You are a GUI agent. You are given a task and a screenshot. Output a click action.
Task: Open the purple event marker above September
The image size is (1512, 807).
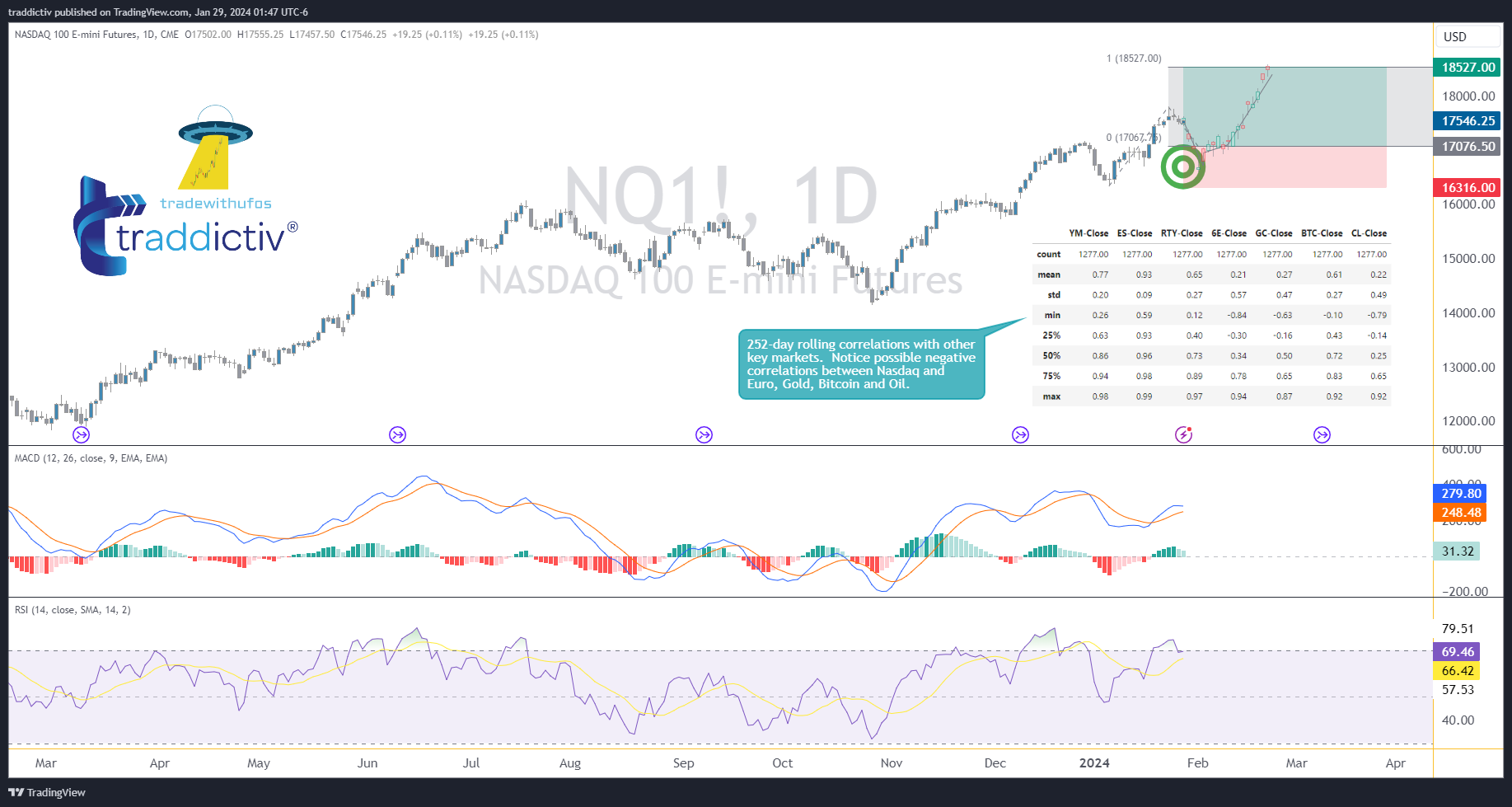click(704, 434)
